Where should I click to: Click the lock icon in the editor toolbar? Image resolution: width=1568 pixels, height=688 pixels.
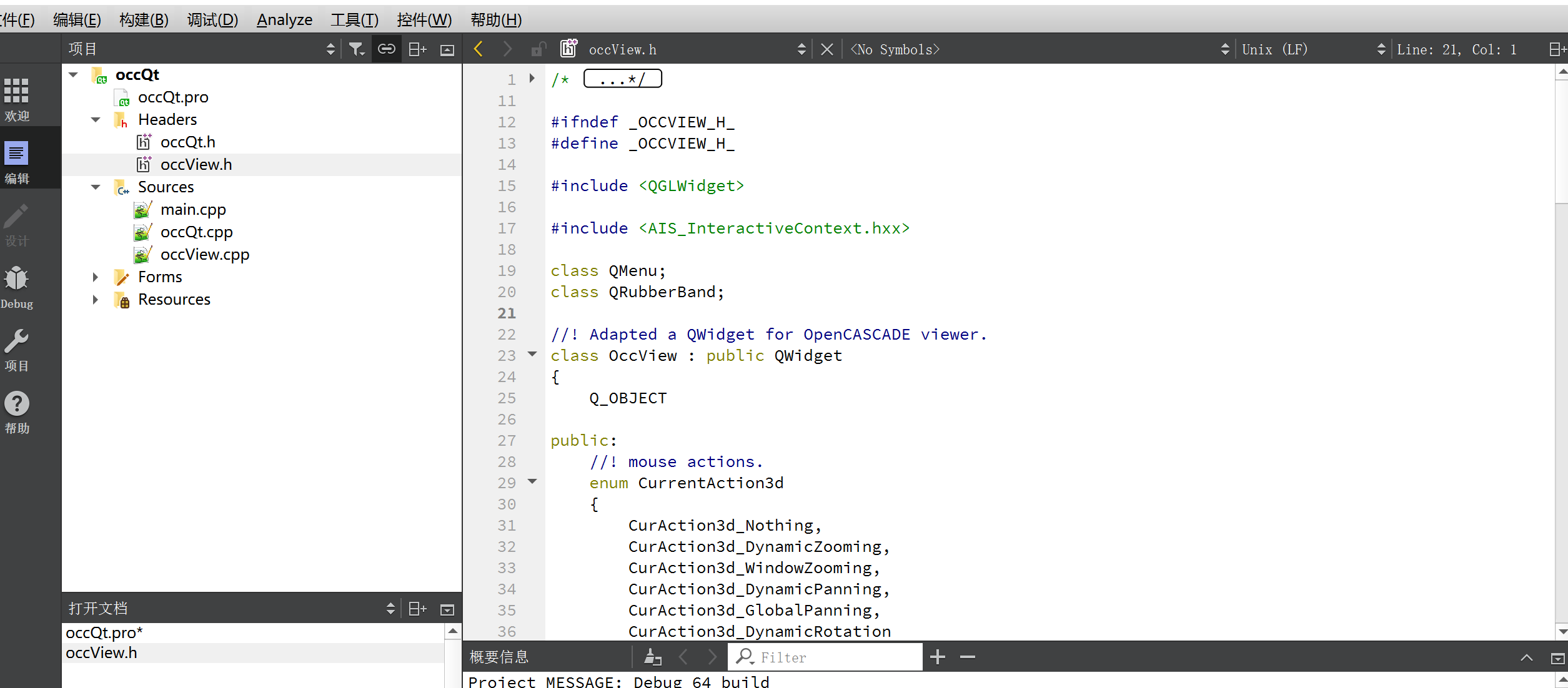(x=538, y=49)
